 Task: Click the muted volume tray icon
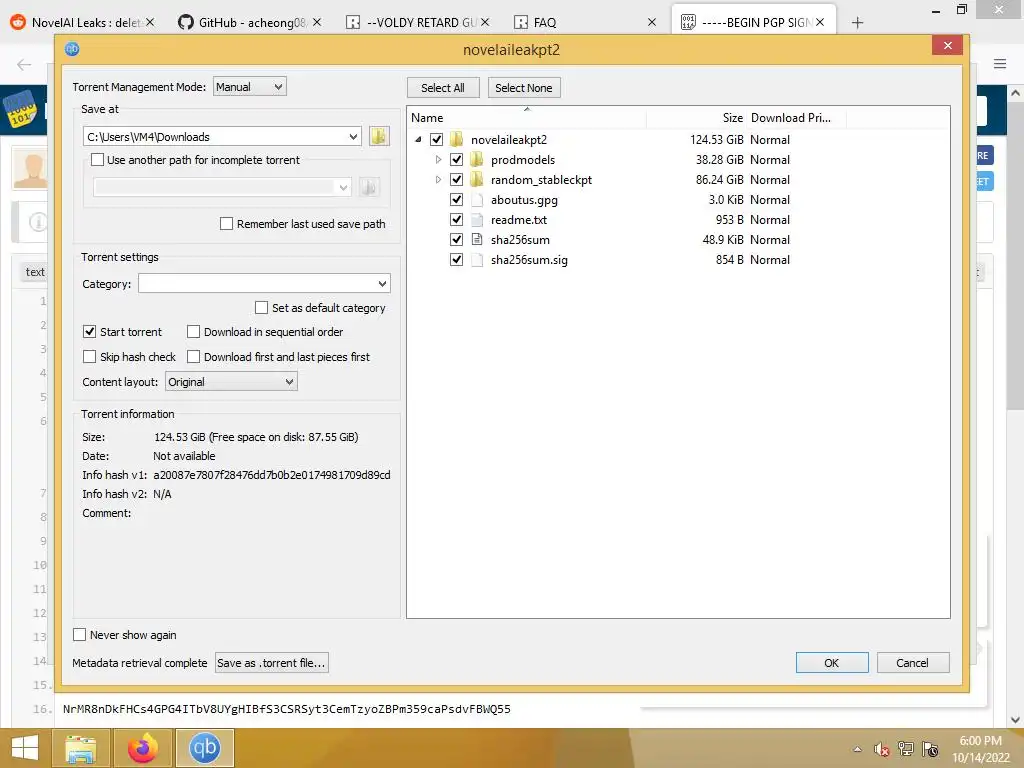coord(882,749)
